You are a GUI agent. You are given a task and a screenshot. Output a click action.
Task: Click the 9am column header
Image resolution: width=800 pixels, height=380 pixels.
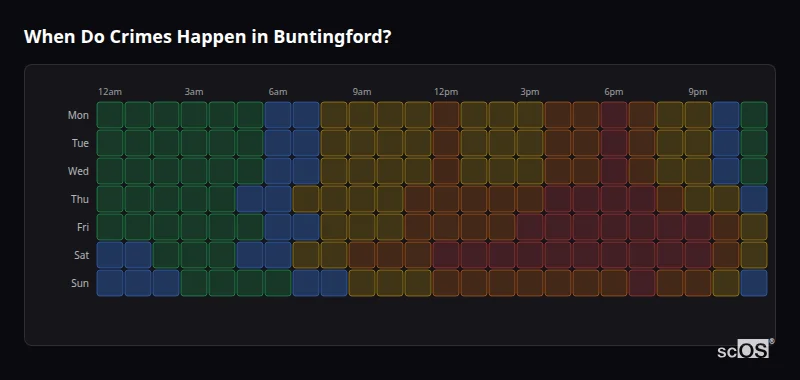click(362, 92)
